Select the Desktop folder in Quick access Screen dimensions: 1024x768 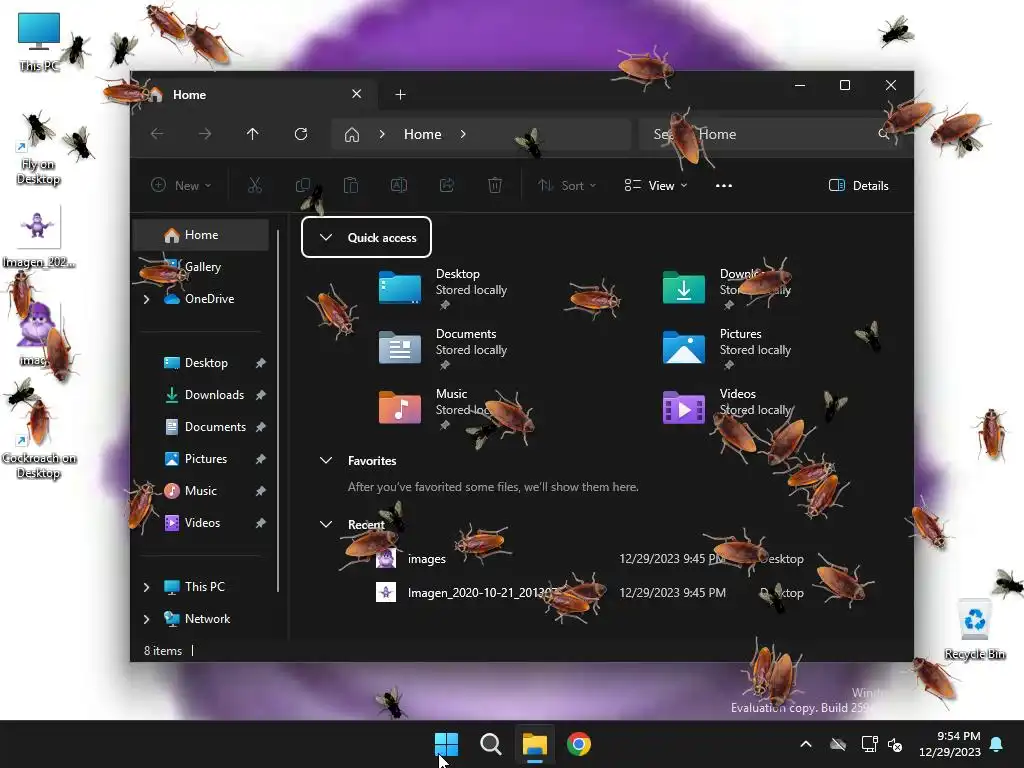click(444, 288)
